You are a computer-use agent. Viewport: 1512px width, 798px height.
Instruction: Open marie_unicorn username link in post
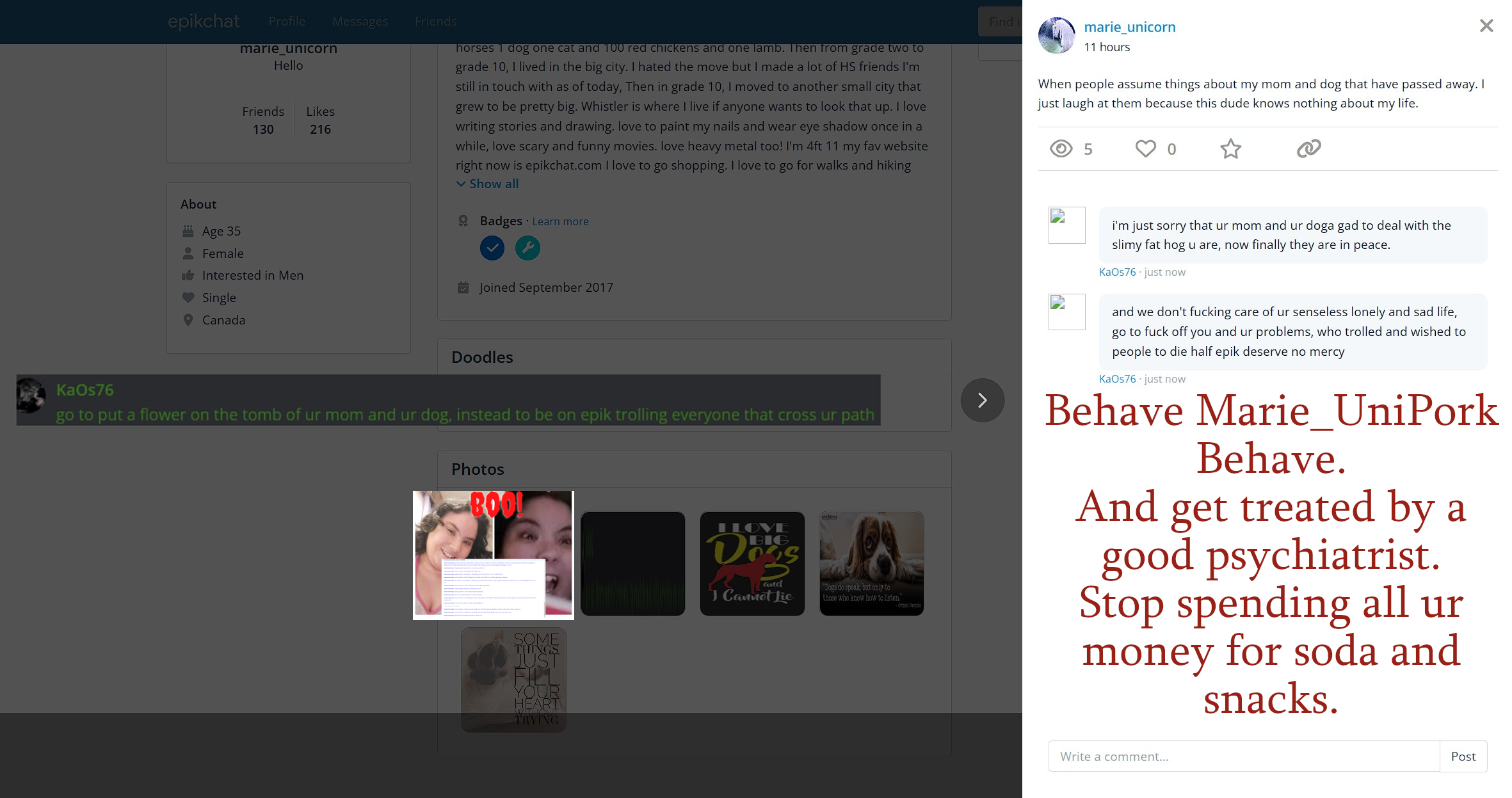[1130, 27]
